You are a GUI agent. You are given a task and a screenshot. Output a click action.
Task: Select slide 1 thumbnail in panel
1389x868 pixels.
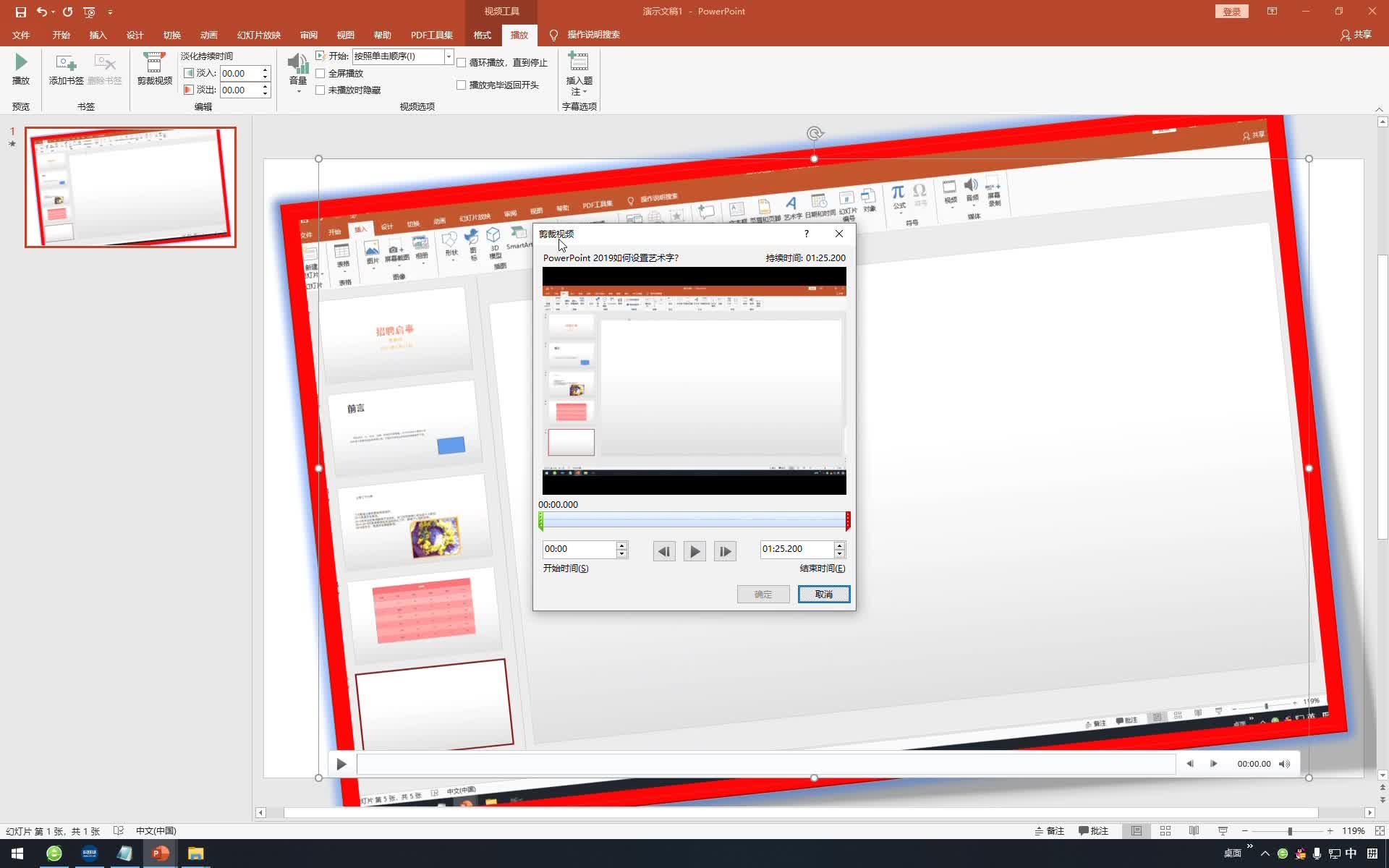[130, 187]
